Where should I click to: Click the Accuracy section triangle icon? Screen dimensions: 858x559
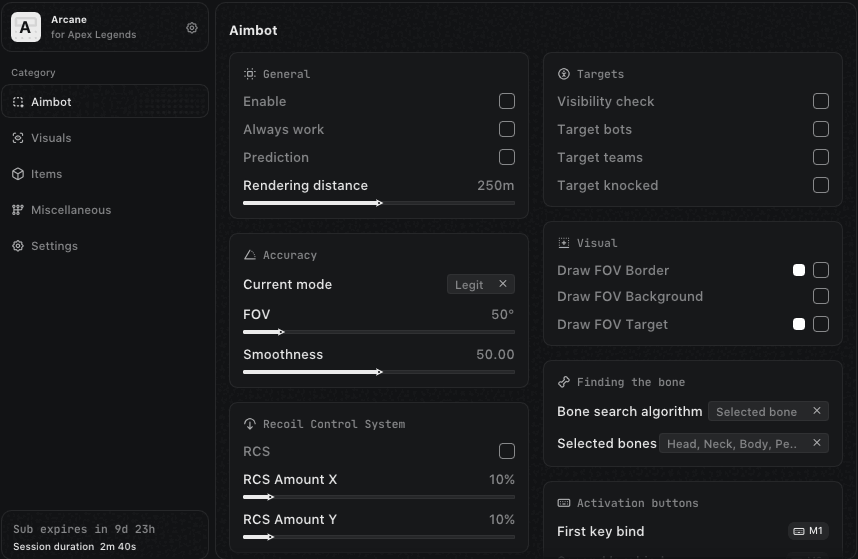coord(250,255)
